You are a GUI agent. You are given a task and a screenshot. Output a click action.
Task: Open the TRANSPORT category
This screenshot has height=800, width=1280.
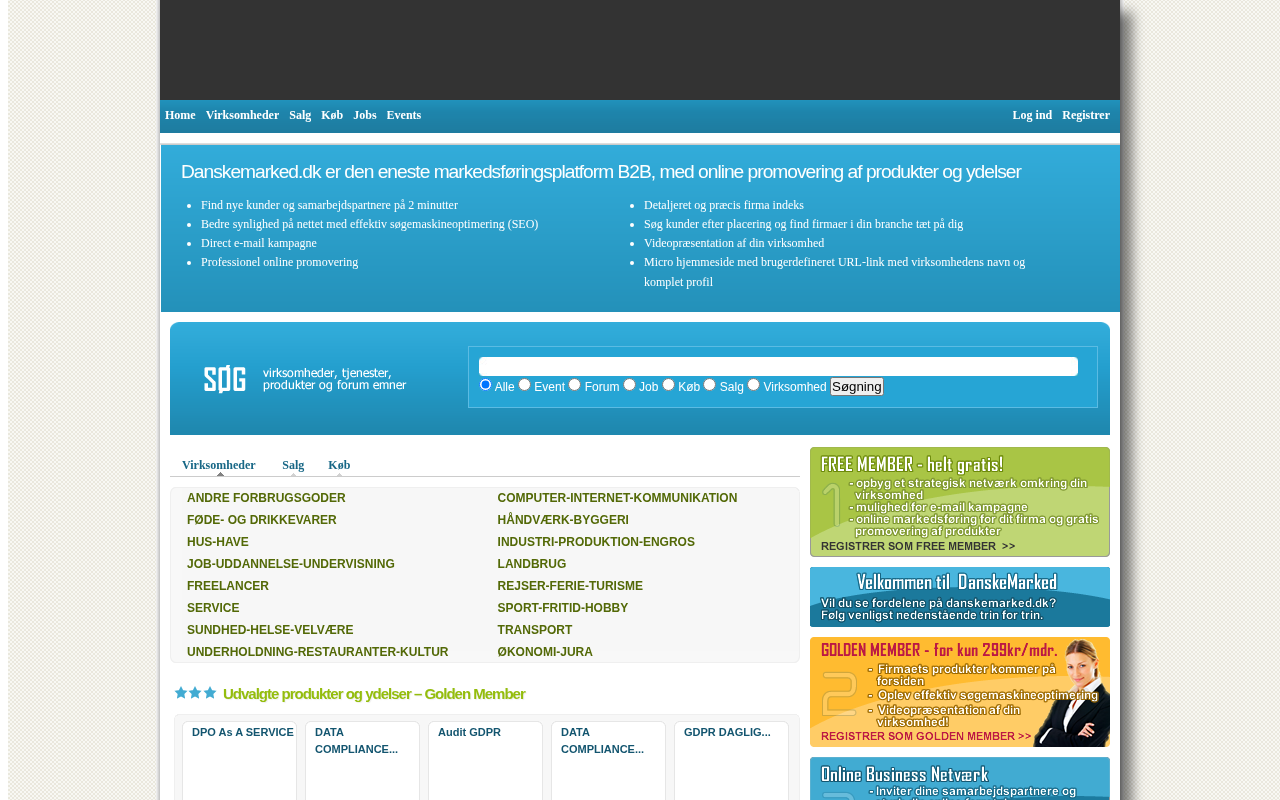pos(535,630)
